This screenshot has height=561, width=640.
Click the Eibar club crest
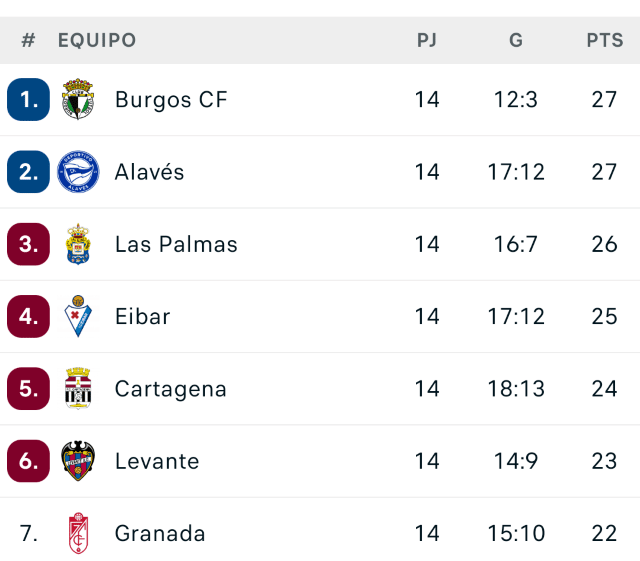[x=78, y=316]
